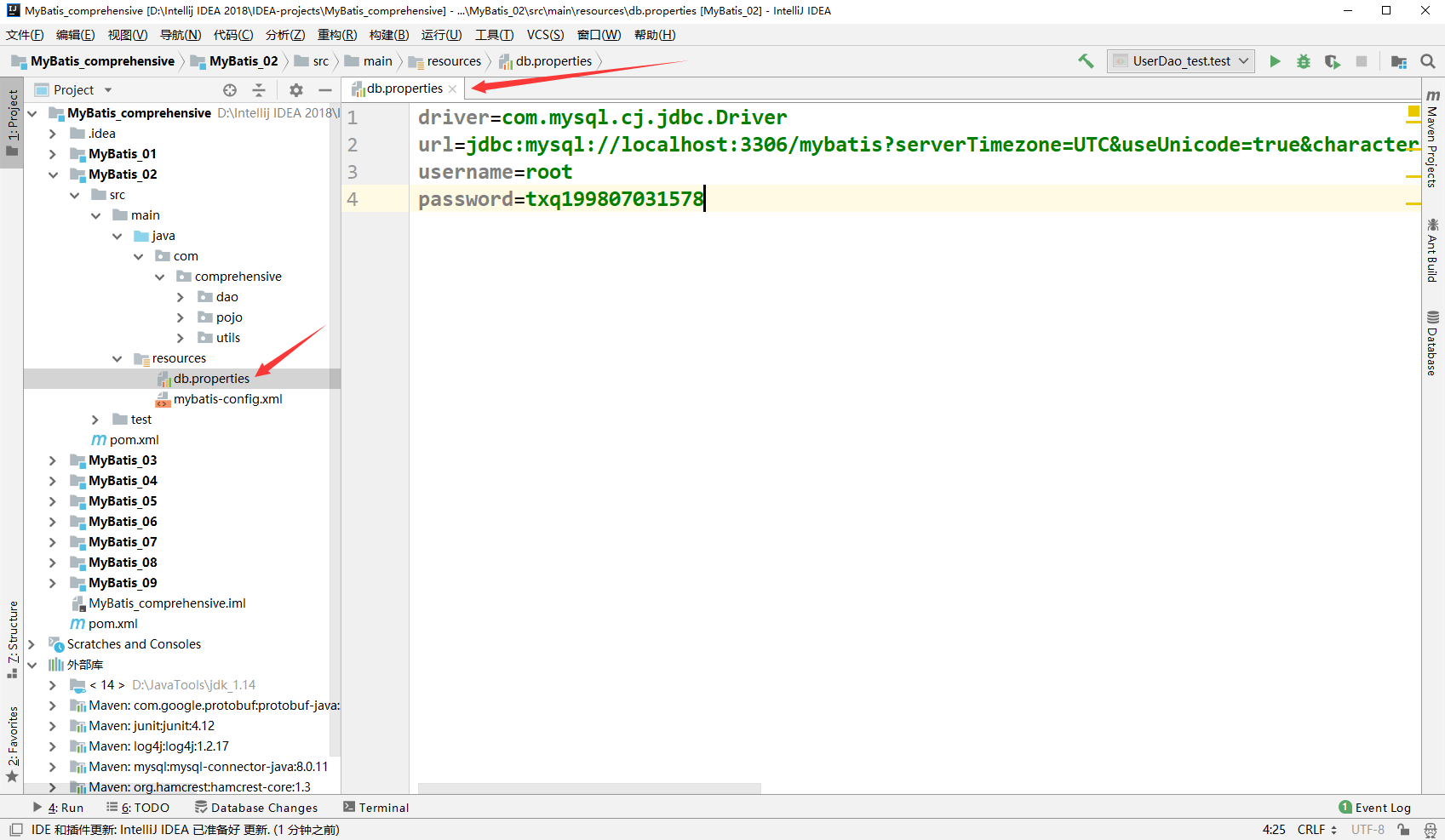Expand the pojo package

click(181, 317)
